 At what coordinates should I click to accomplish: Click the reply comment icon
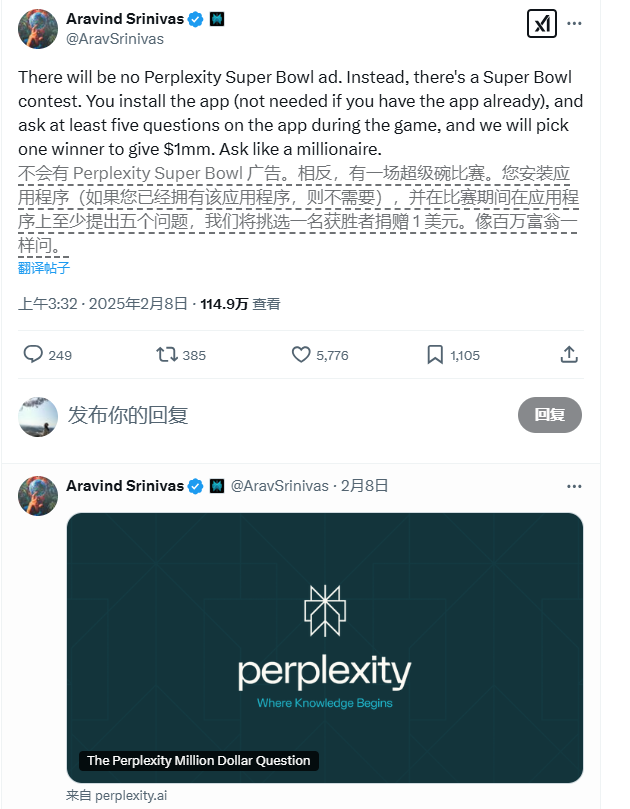[33, 354]
